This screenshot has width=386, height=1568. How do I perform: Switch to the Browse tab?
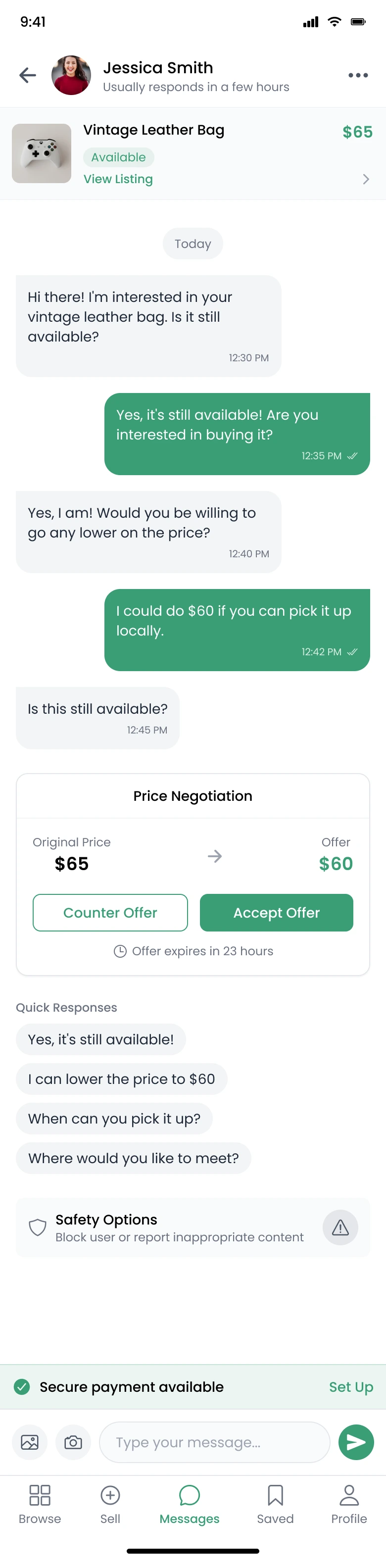tap(40, 1504)
